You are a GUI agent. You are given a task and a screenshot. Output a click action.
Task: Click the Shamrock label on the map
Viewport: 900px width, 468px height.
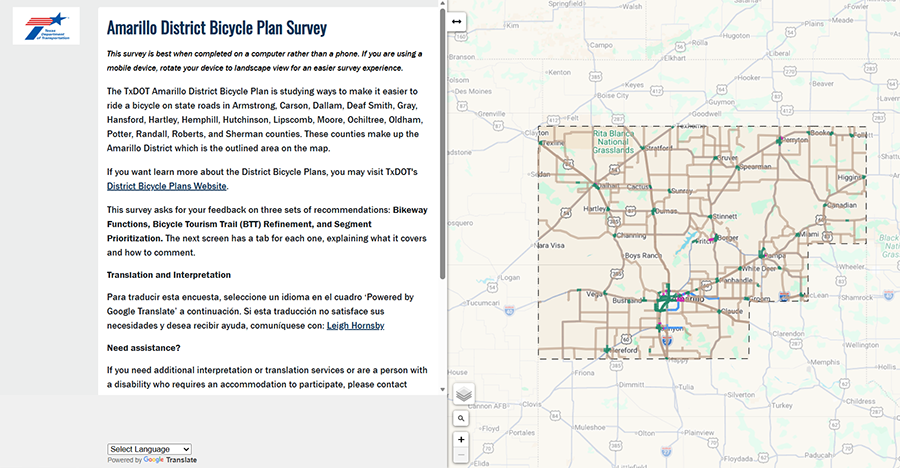(x=857, y=297)
